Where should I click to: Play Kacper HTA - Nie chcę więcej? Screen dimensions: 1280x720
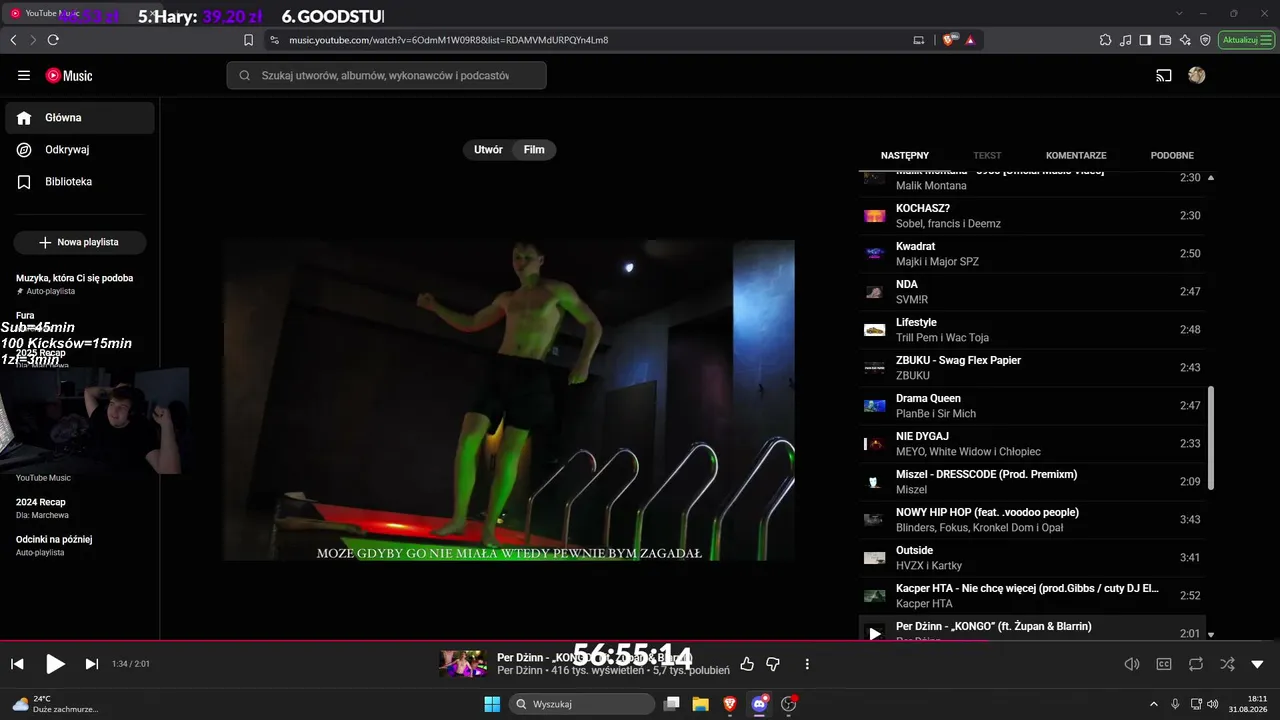[1033, 596]
